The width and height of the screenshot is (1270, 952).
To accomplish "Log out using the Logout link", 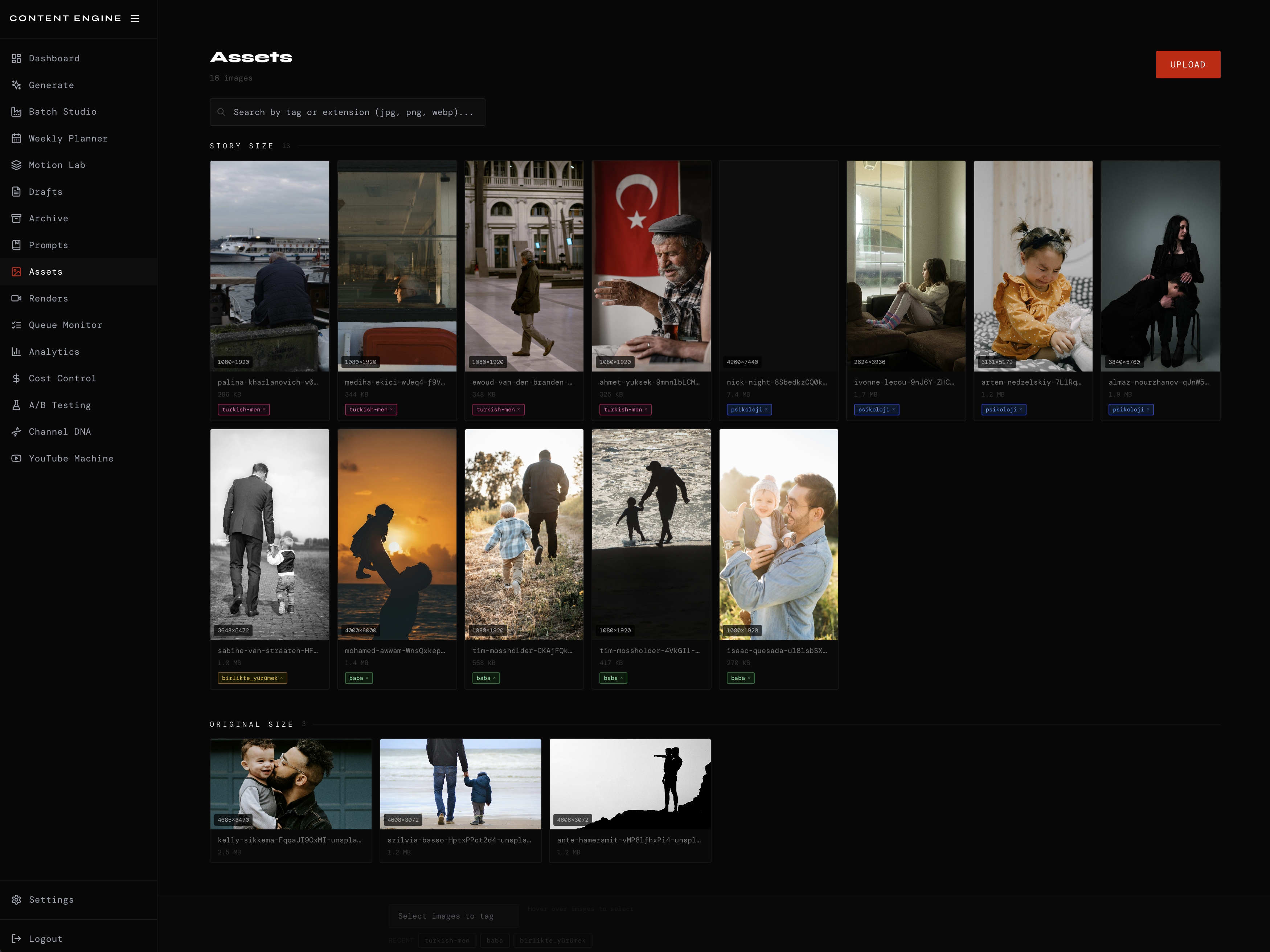I will [45, 939].
